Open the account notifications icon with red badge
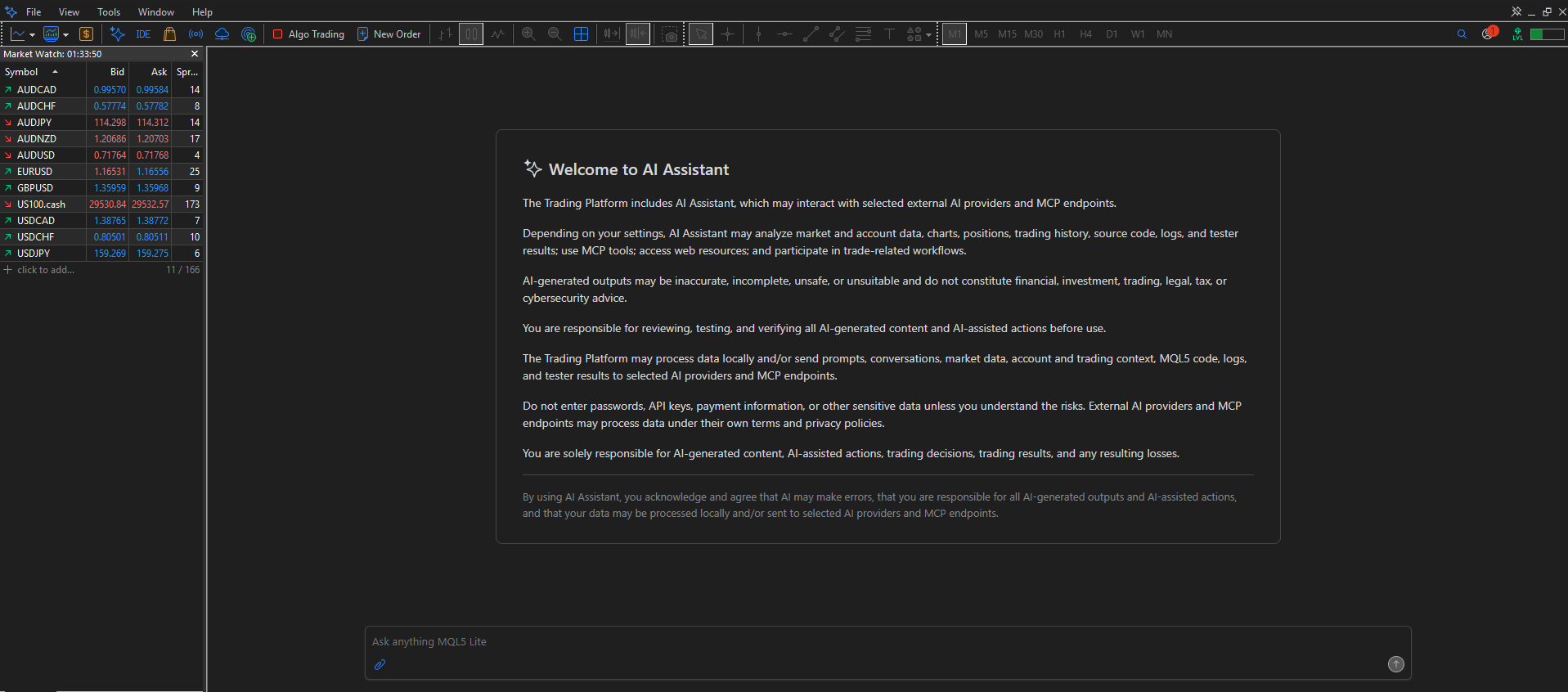Viewport: 1568px width, 692px height. (x=1489, y=34)
